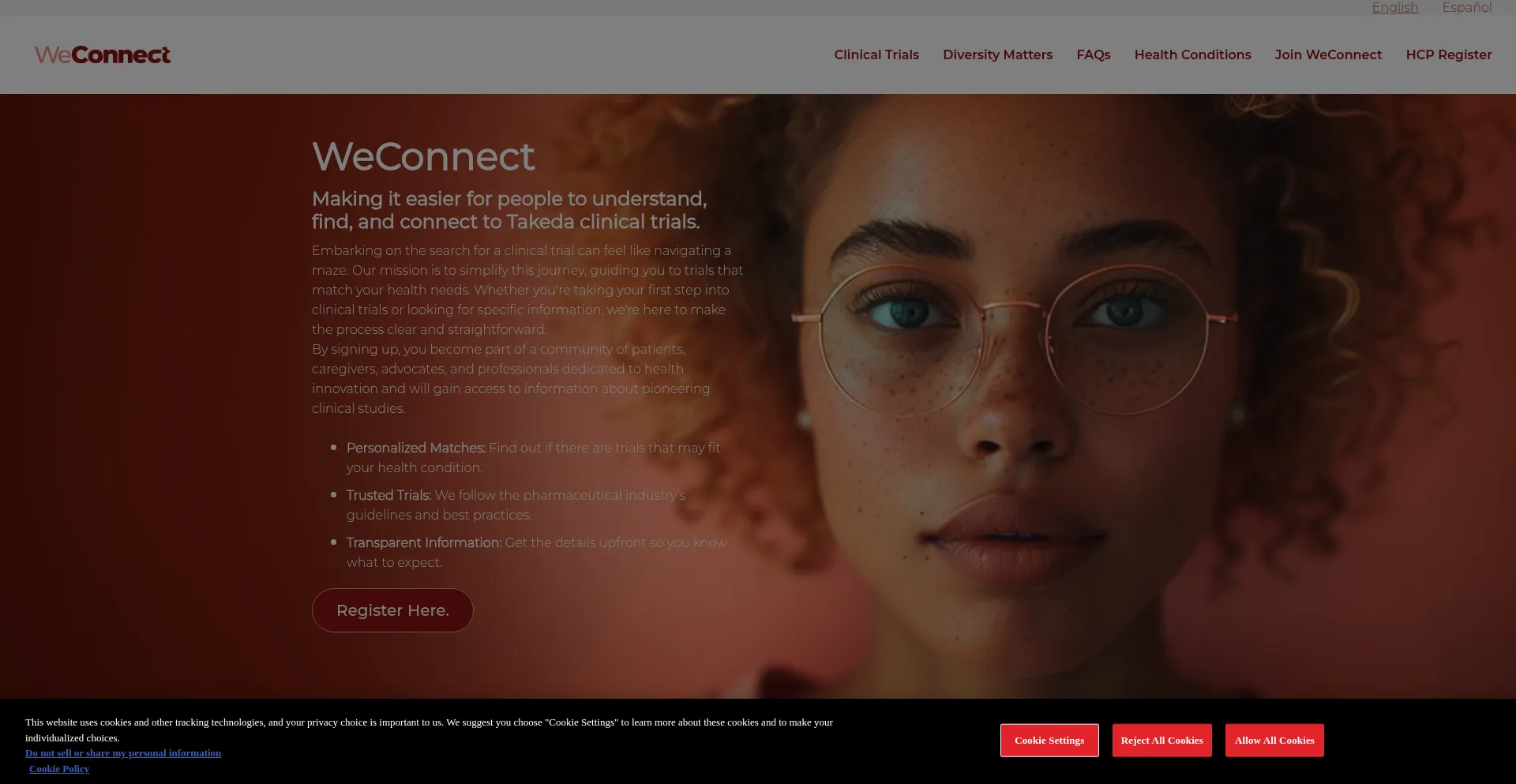Viewport: 1516px width, 784px height.
Task: Open the Clinical Trials menu item
Action: pos(876,54)
